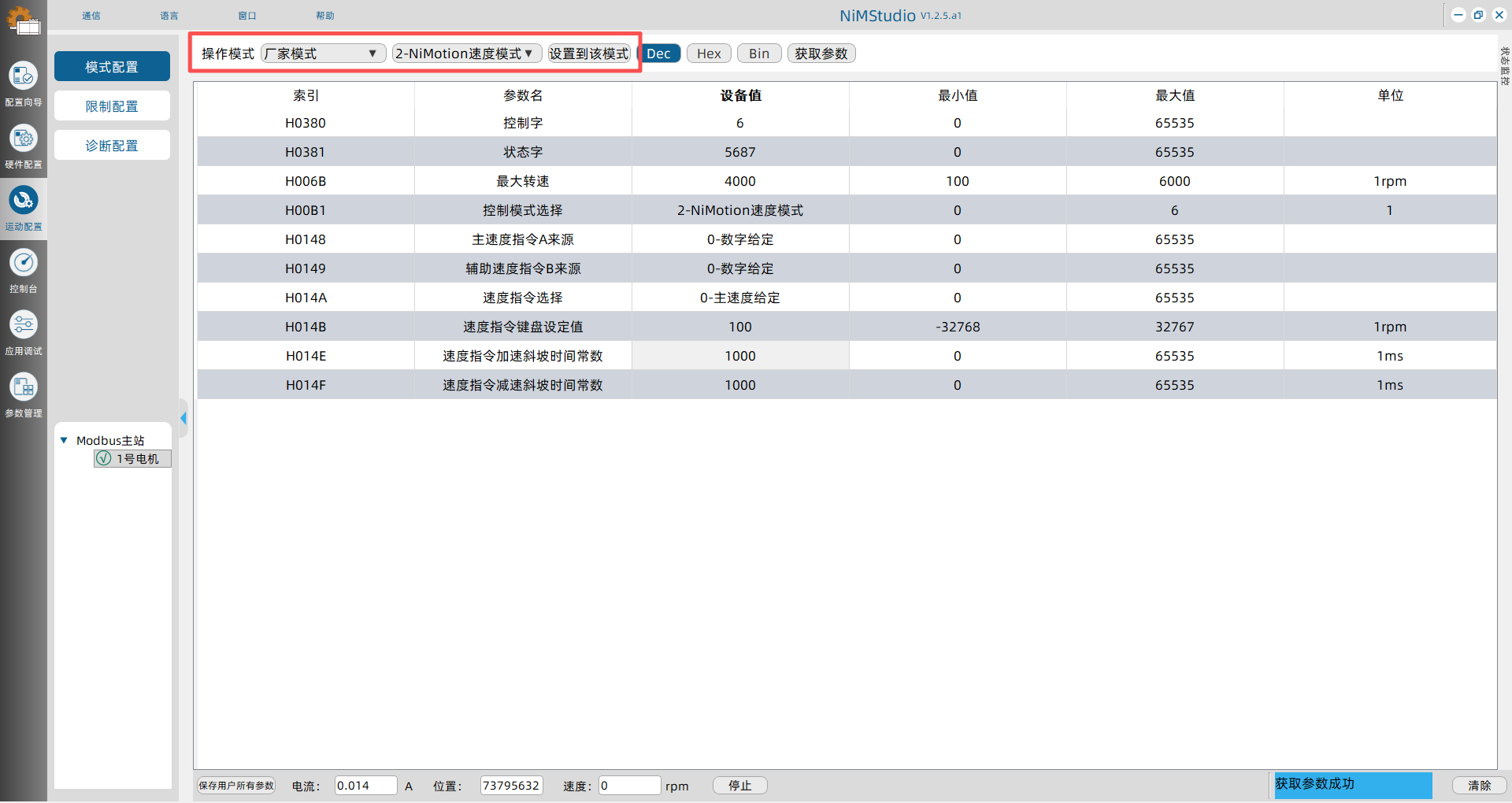This screenshot has height=803, width=1512.
Task: Select 2-NiMotion速度模式 value cell in H00B1 row
Action: pos(740,210)
